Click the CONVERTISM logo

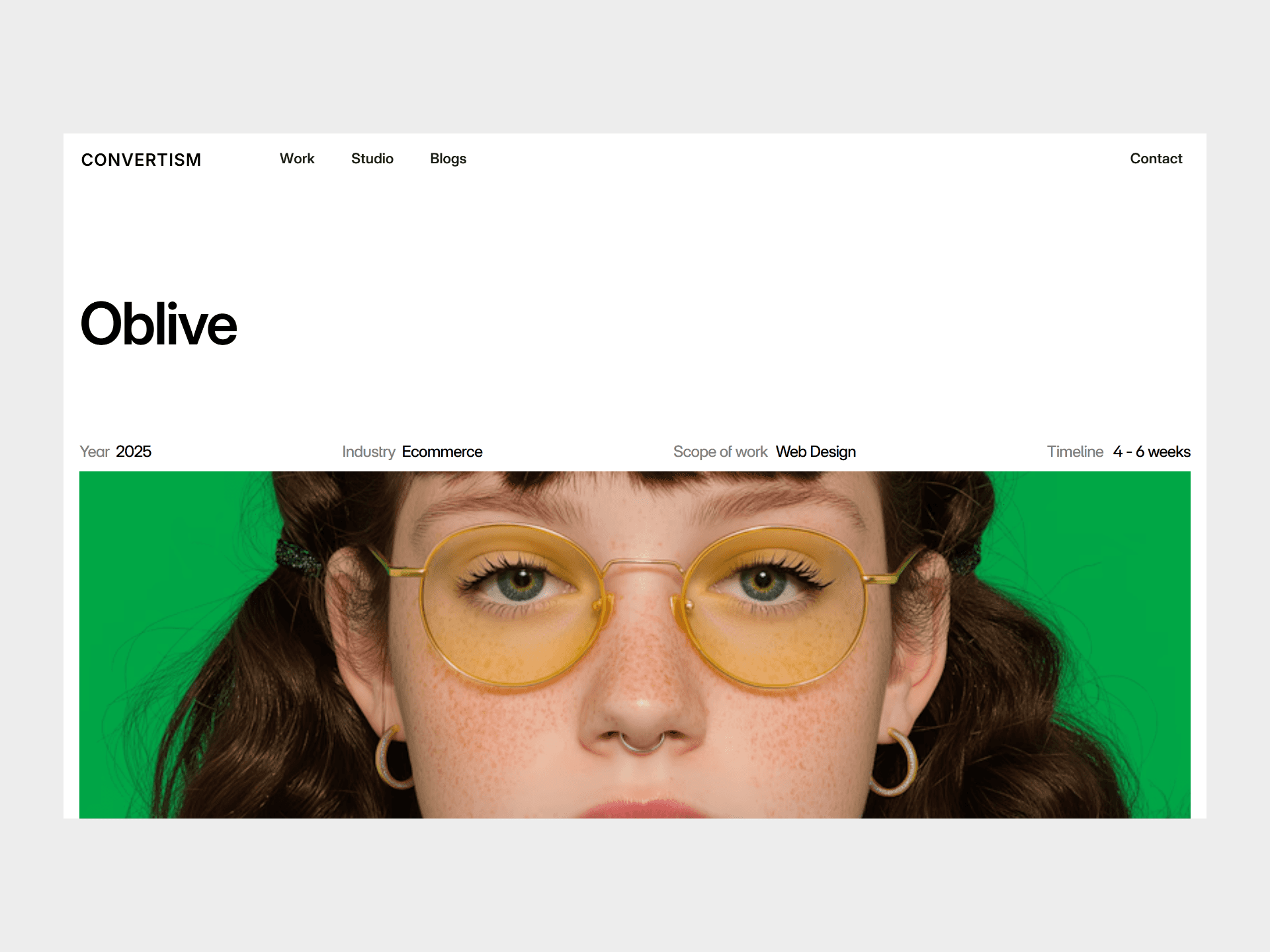point(141,160)
